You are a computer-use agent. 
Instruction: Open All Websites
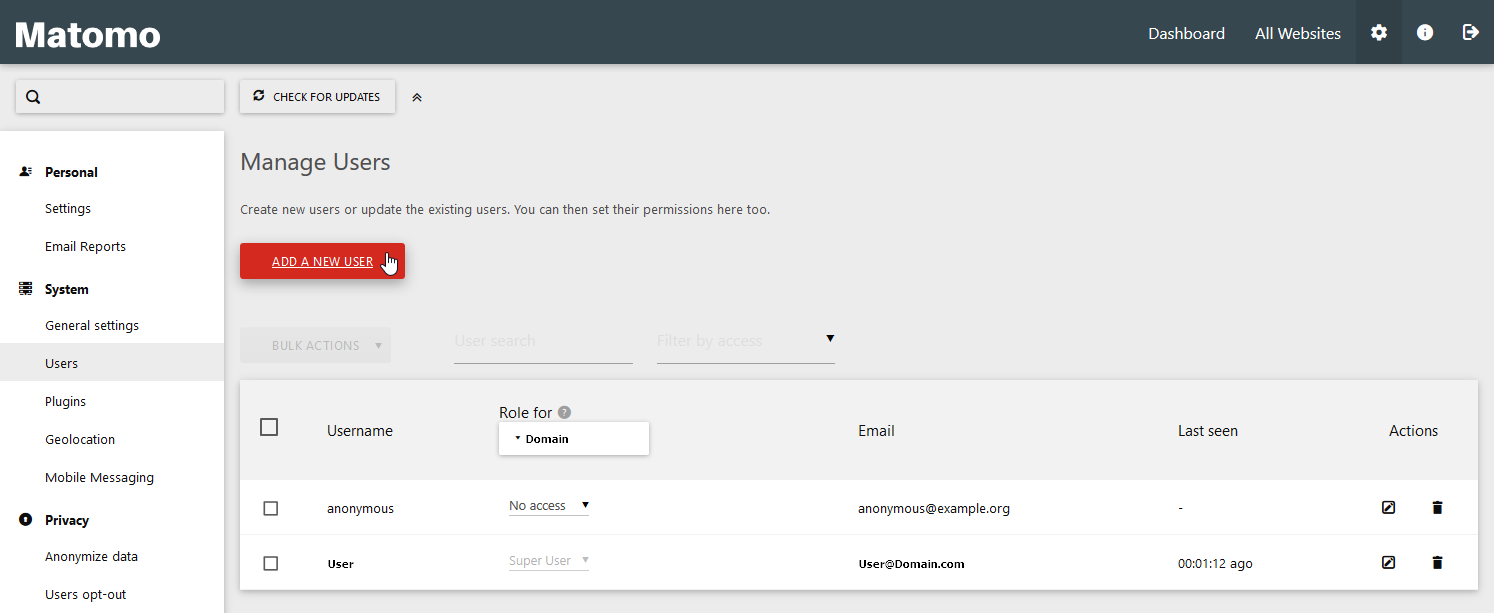[x=1298, y=33]
